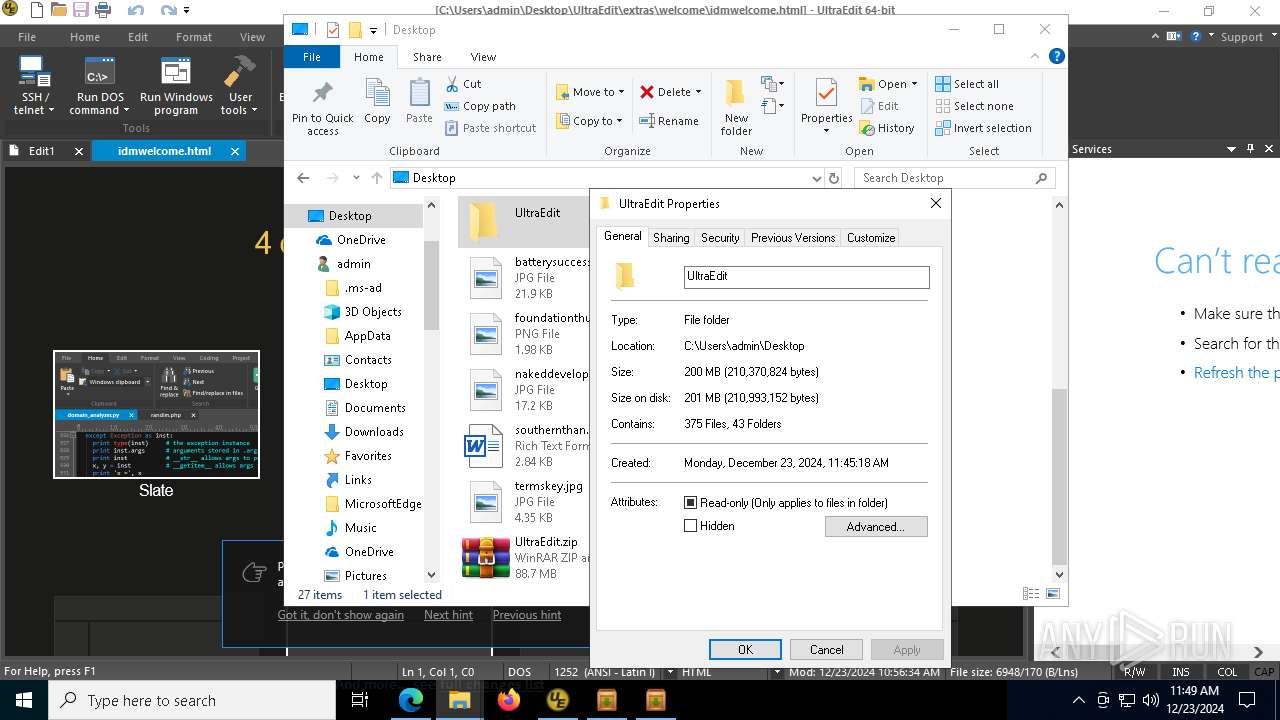This screenshot has height=720, width=1280.
Task: Open the Move to dropdown
Action: coord(590,92)
